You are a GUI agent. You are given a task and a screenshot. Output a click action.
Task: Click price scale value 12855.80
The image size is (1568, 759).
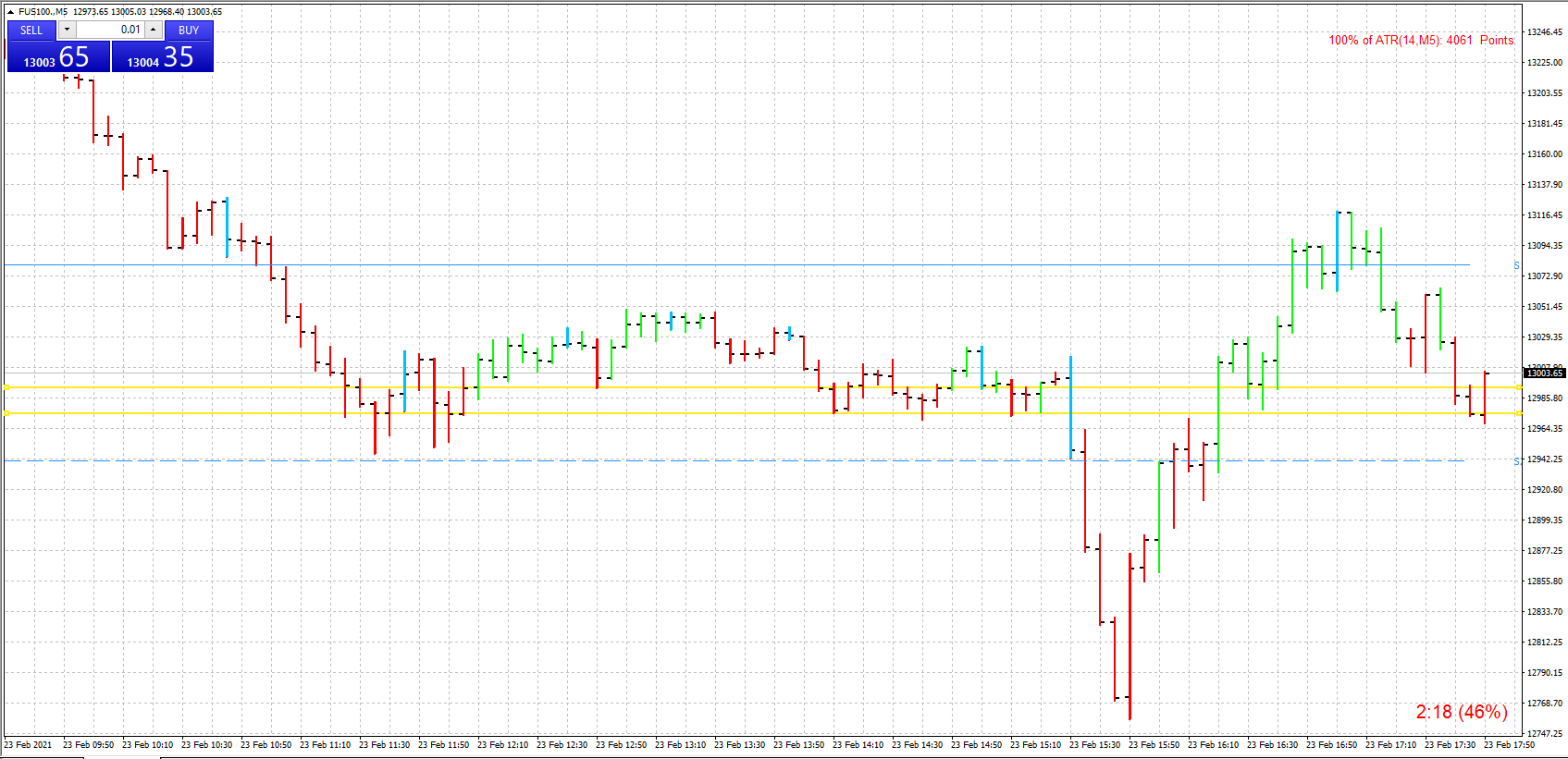1545,581
